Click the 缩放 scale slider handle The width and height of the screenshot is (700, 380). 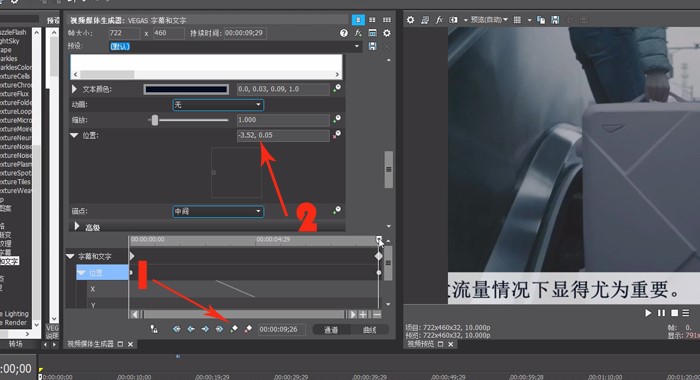point(154,120)
